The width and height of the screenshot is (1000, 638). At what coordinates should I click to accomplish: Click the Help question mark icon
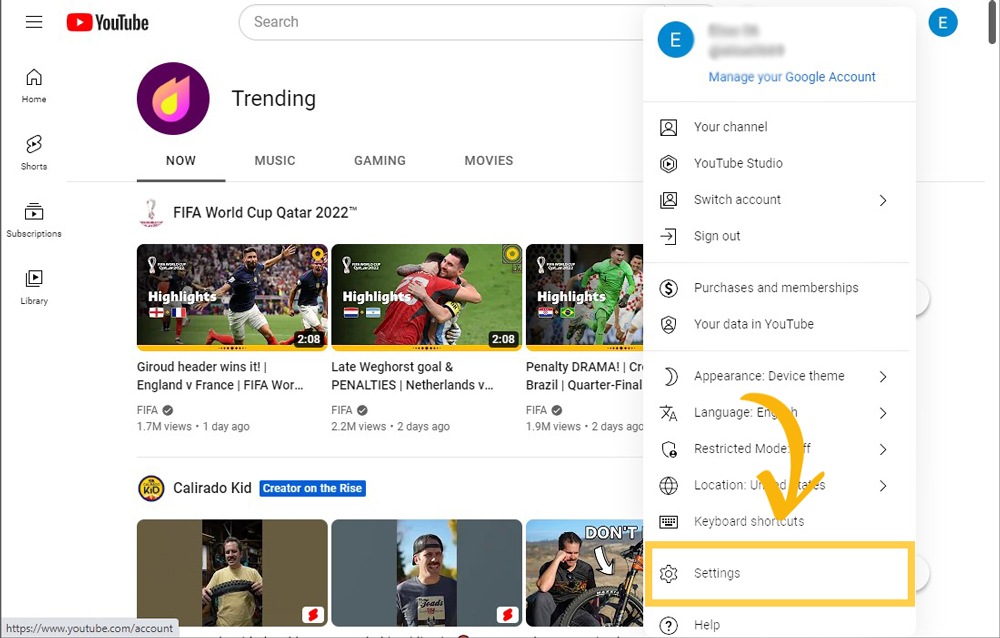(x=668, y=626)
